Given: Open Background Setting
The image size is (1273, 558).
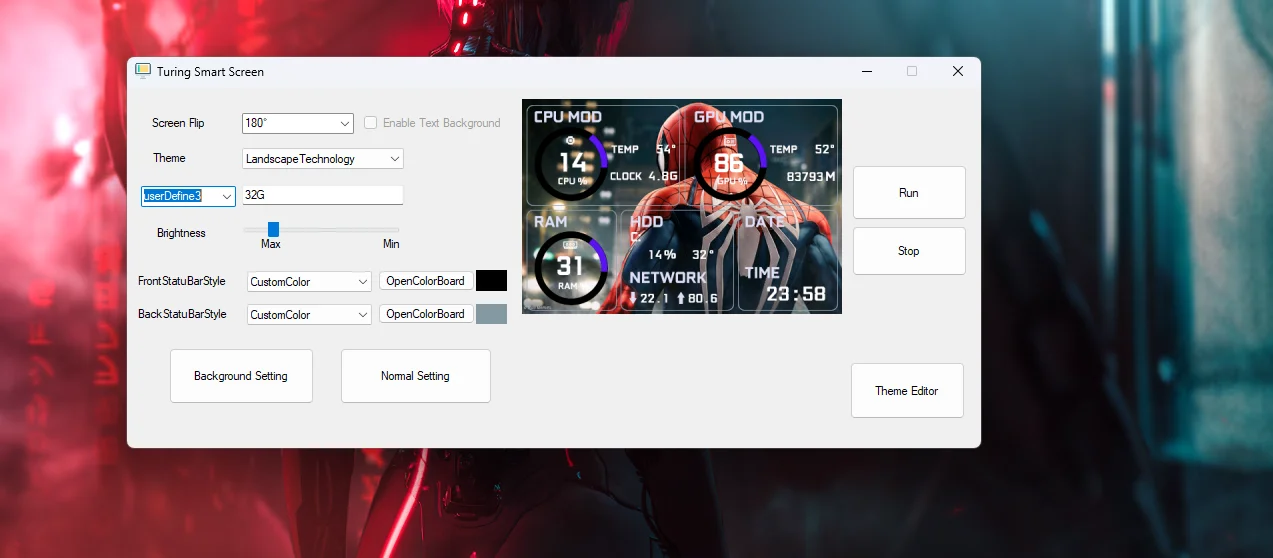Looking at the screenshot, I should (241, 376).
